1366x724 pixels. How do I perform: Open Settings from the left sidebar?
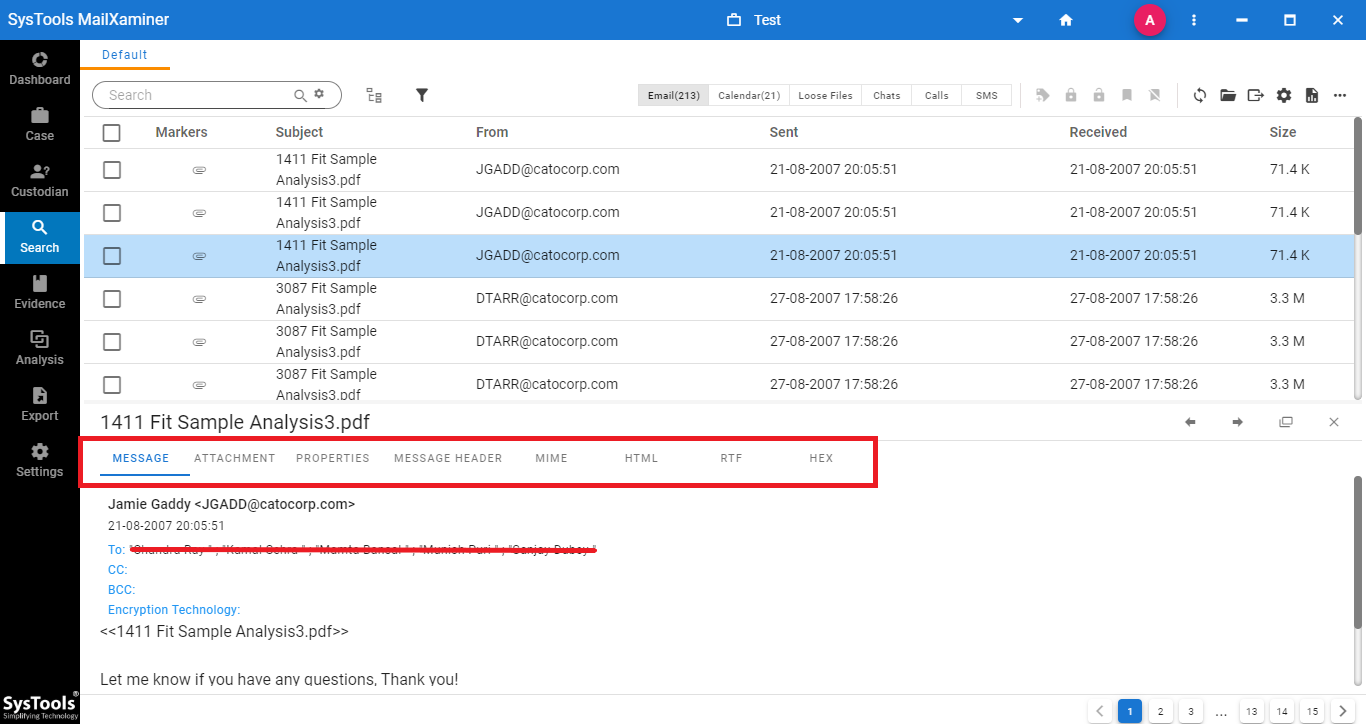(x=40, y=461)
